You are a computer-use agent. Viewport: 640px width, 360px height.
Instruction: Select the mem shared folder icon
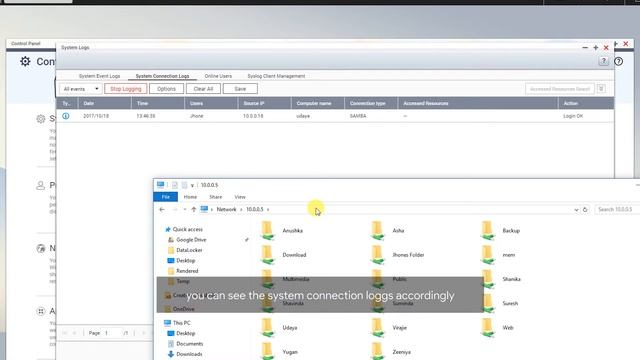coord(488,255)
